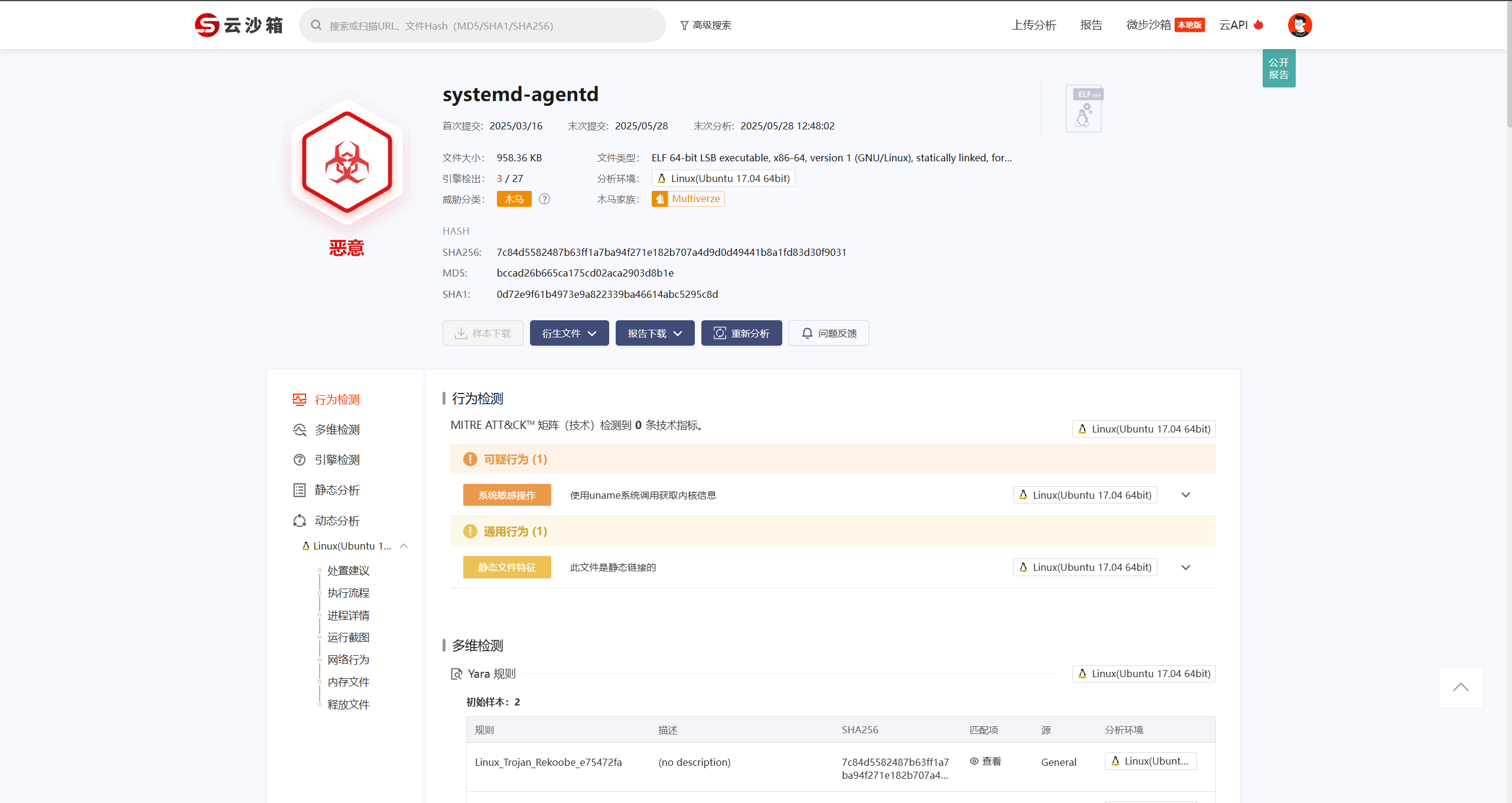Select 网络行为 in dynamic analysis tree
Image resolution: width=1512 pixels, height=803 pixels.
tap(348, 659)
